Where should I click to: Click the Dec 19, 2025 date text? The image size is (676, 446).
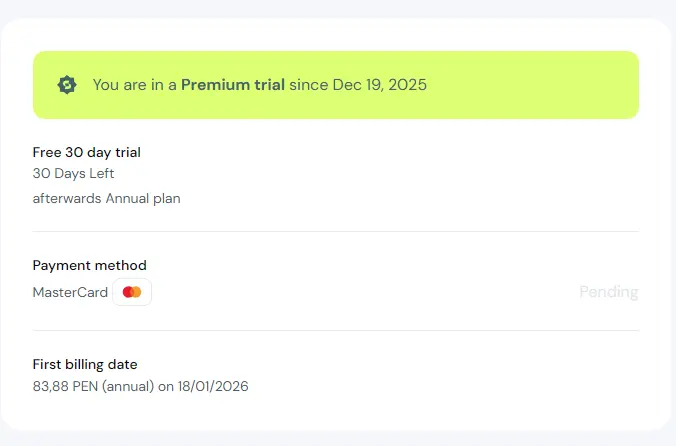click(x=380, y=85)
